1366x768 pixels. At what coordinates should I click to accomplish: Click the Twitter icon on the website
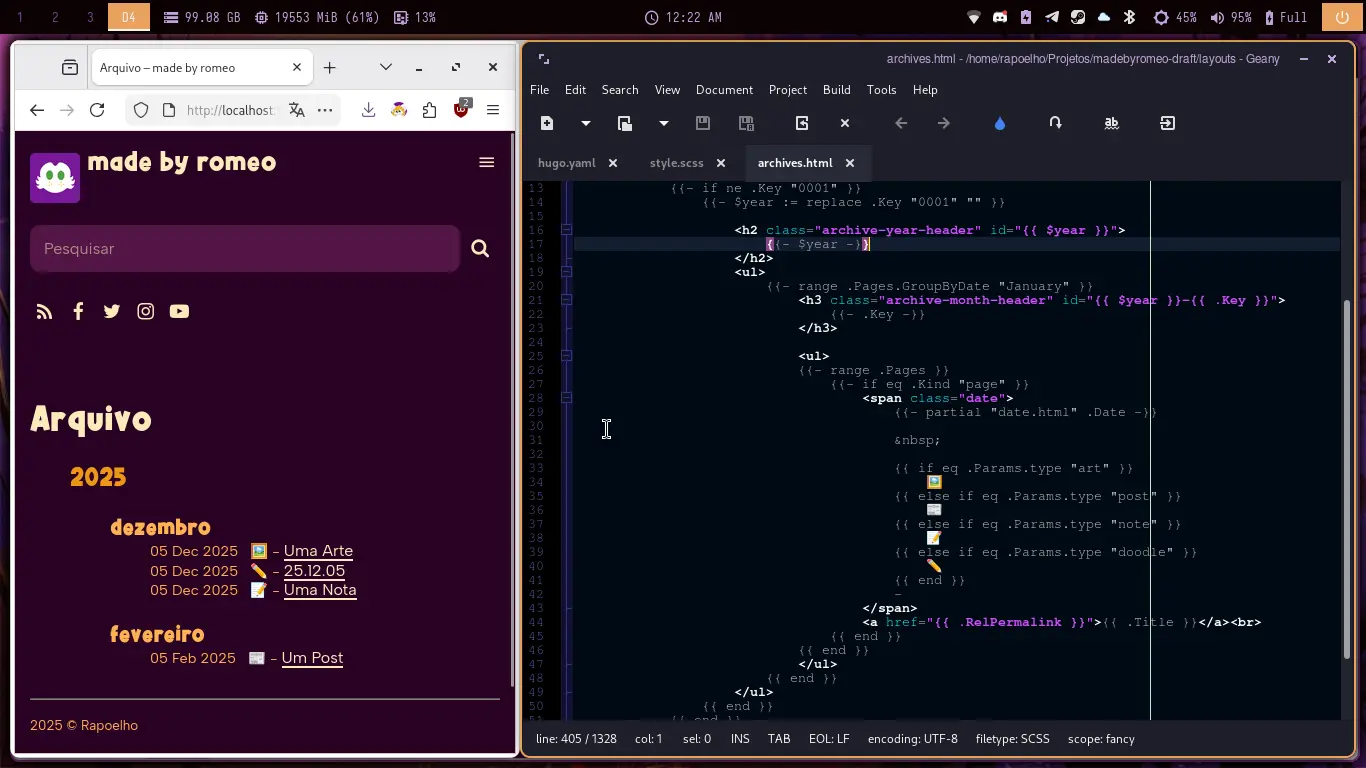tap(112, 311)
